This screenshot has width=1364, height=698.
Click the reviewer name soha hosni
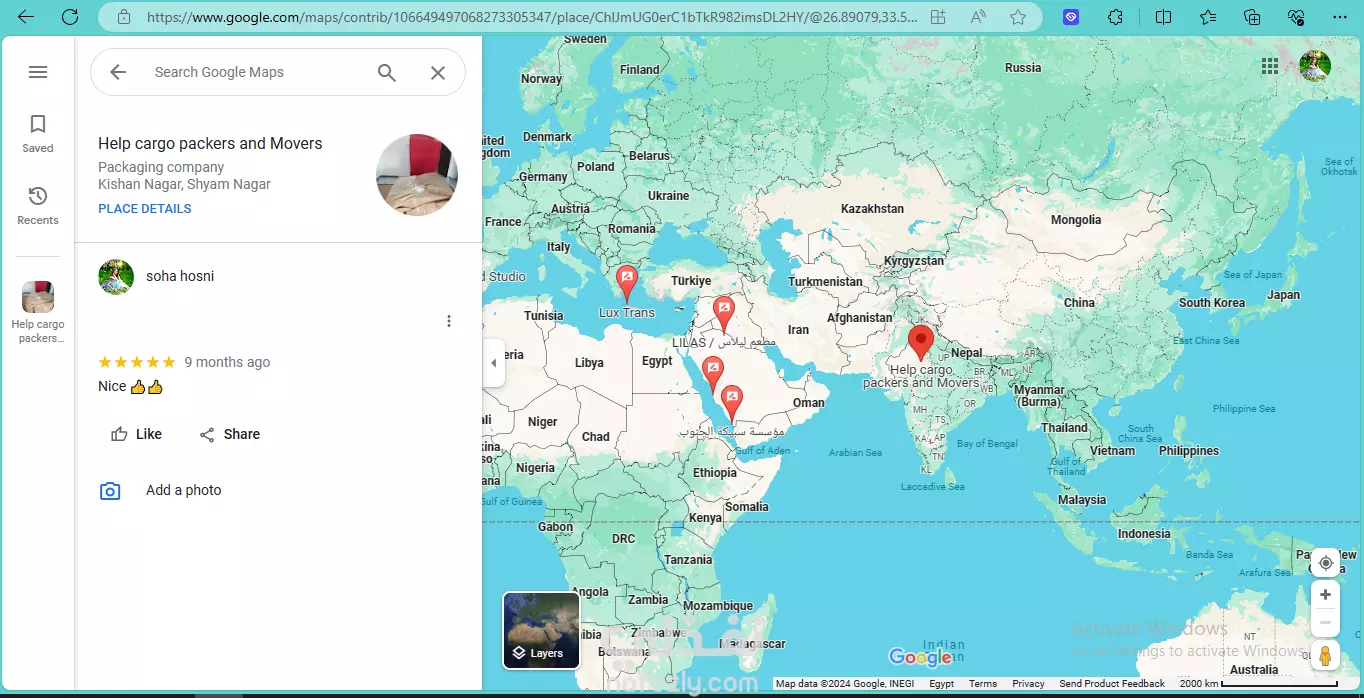tap(180, 276)
